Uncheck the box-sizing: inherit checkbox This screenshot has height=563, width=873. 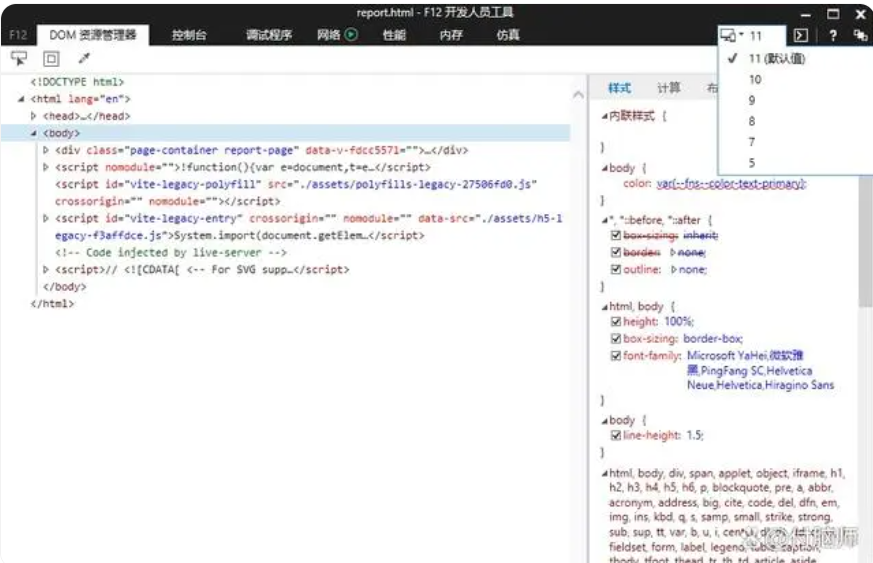pyautogui.click(x=616, y=236)
